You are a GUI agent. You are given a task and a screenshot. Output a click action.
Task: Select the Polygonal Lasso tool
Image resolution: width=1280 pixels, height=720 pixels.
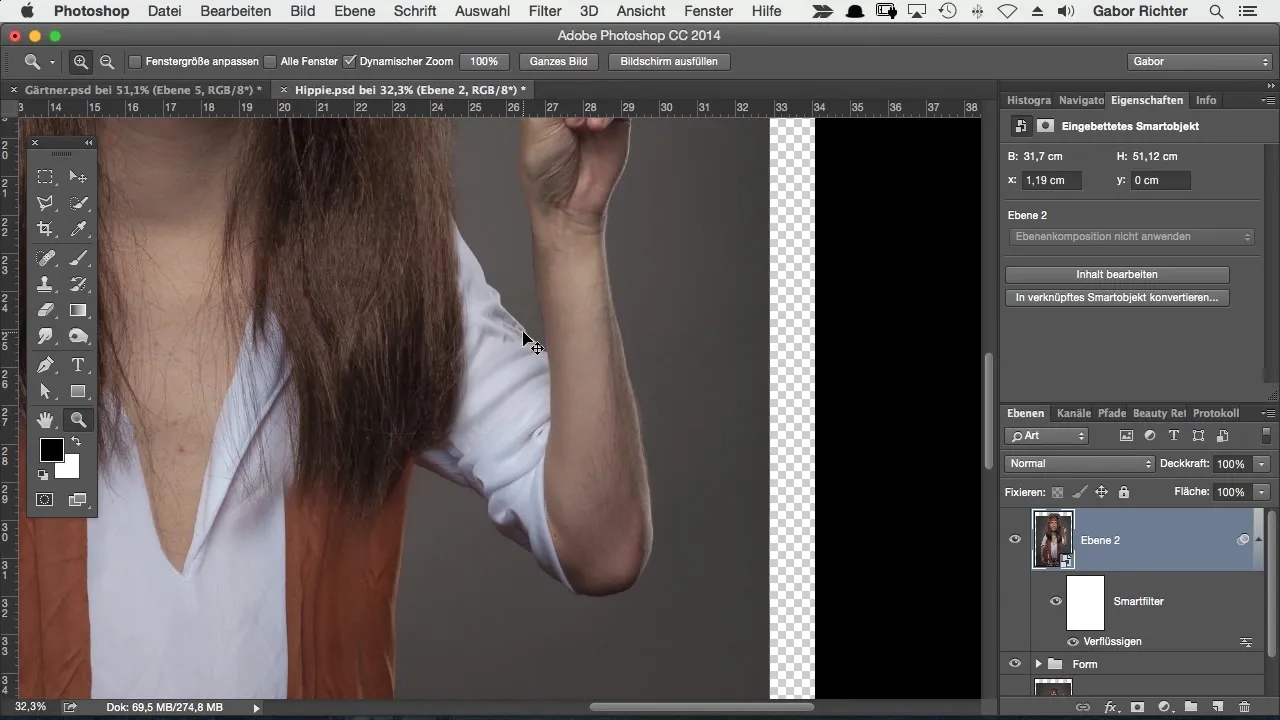(x=46, y=203)
